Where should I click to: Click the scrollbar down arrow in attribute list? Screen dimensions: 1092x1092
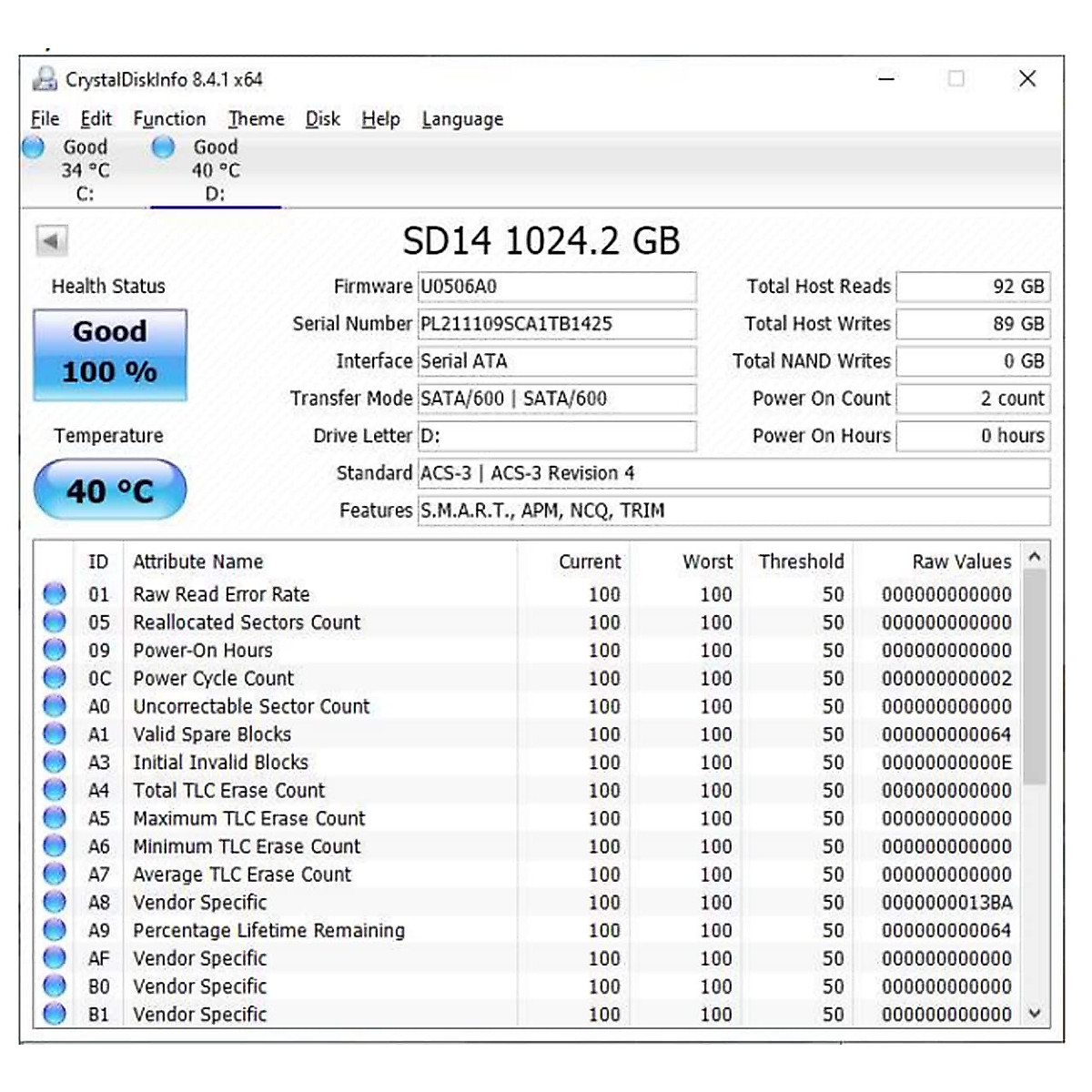[x=1035, y=1013]
